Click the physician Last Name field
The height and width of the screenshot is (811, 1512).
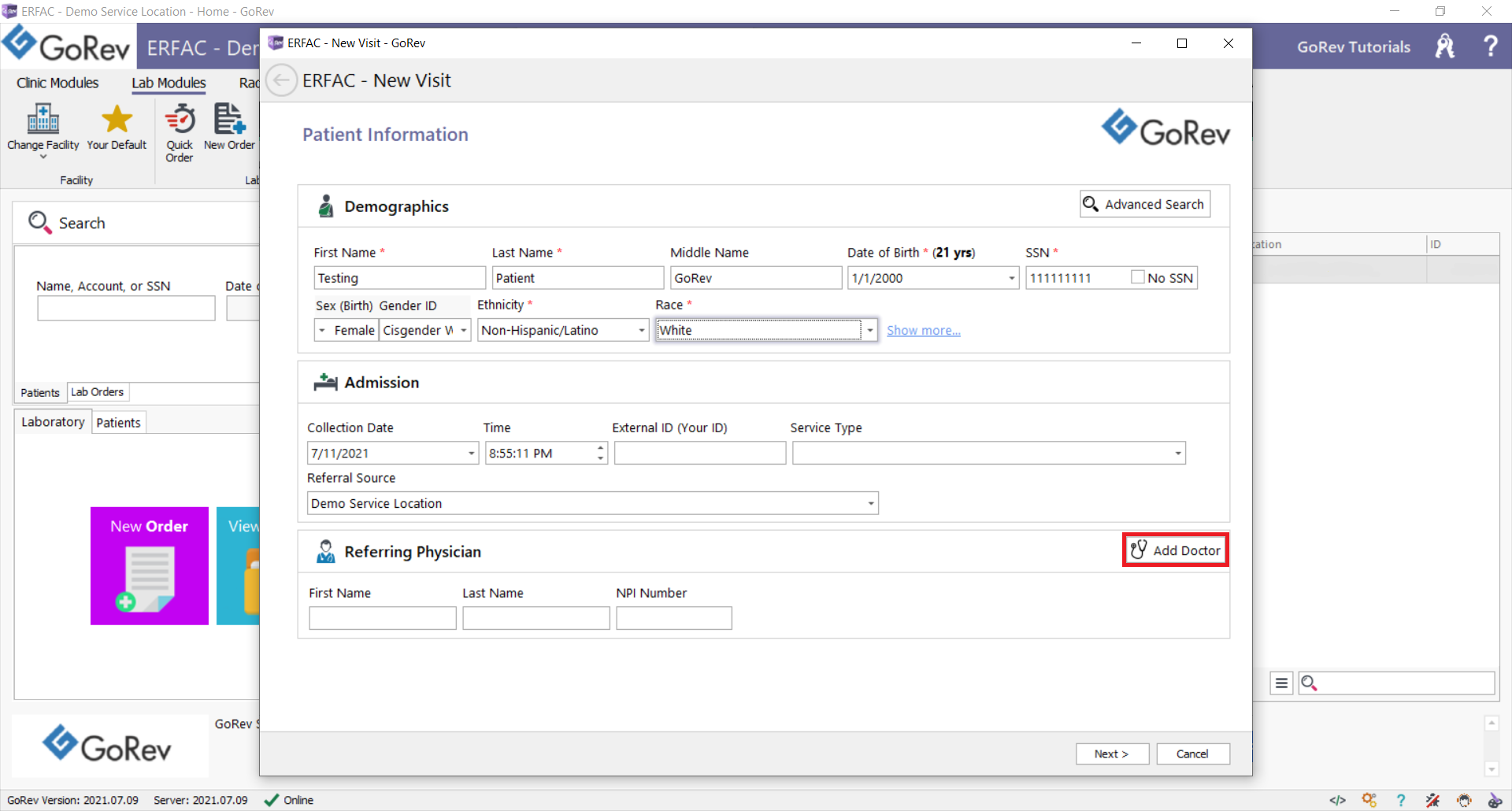tap(536, 618)
